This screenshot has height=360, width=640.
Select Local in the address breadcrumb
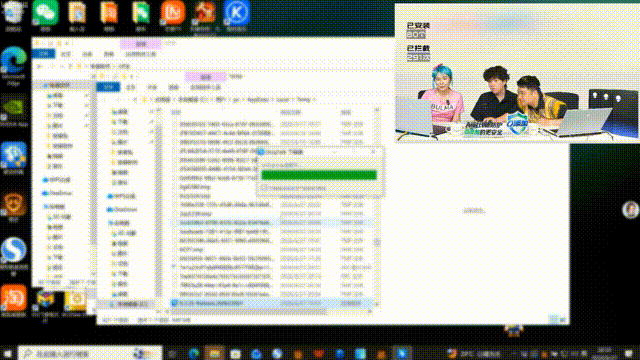coord(282,100)
